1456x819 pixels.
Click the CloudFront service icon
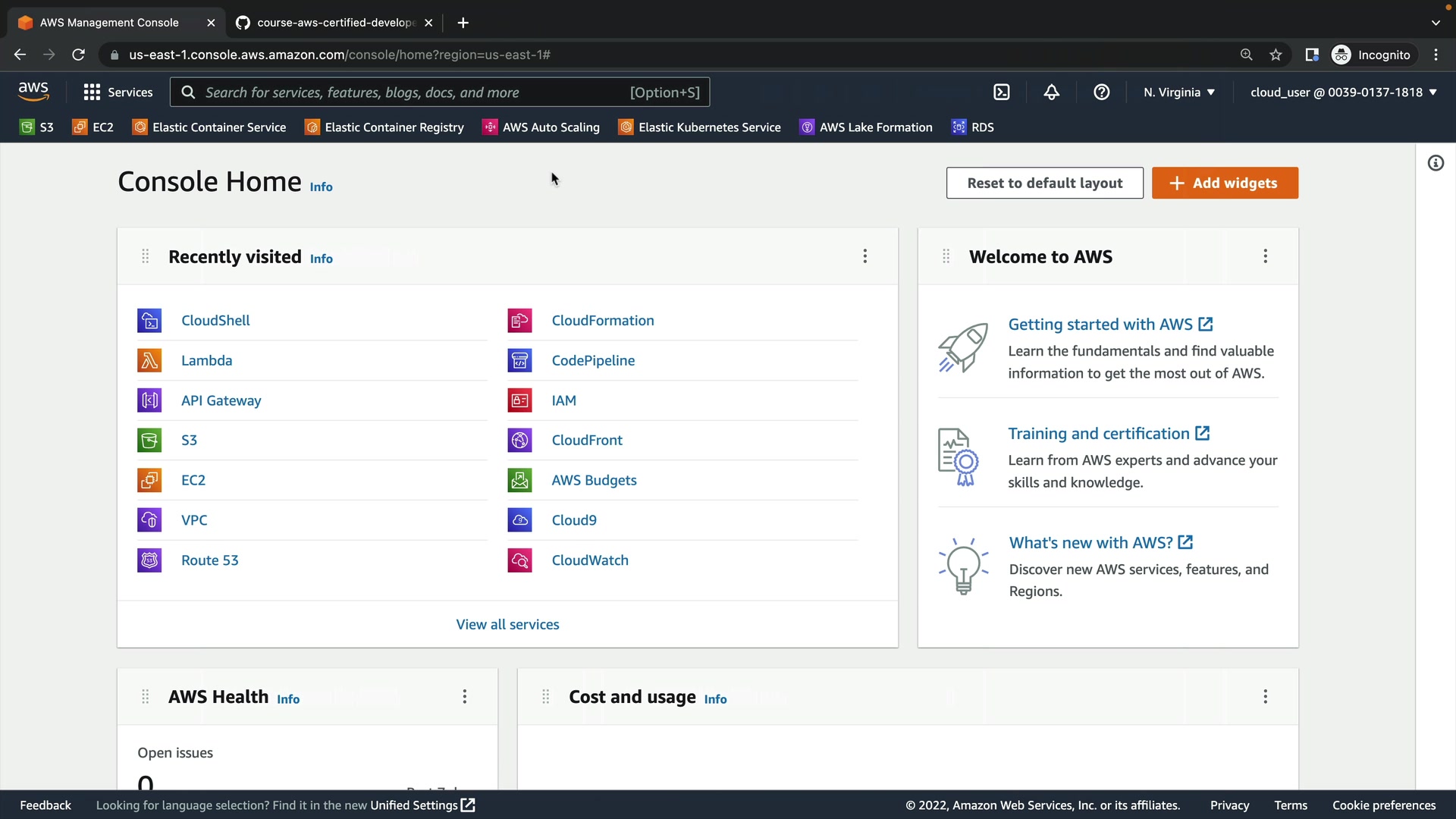[x=519, y=440]
